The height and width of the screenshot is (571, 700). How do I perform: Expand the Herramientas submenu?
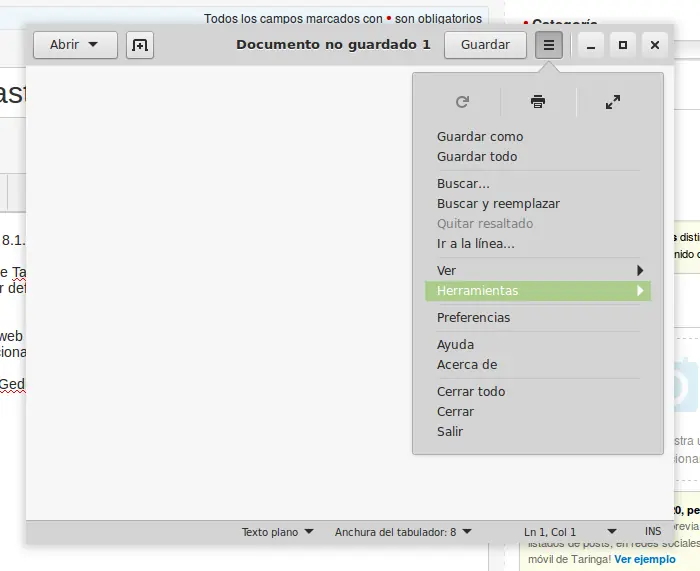(538, 291)
